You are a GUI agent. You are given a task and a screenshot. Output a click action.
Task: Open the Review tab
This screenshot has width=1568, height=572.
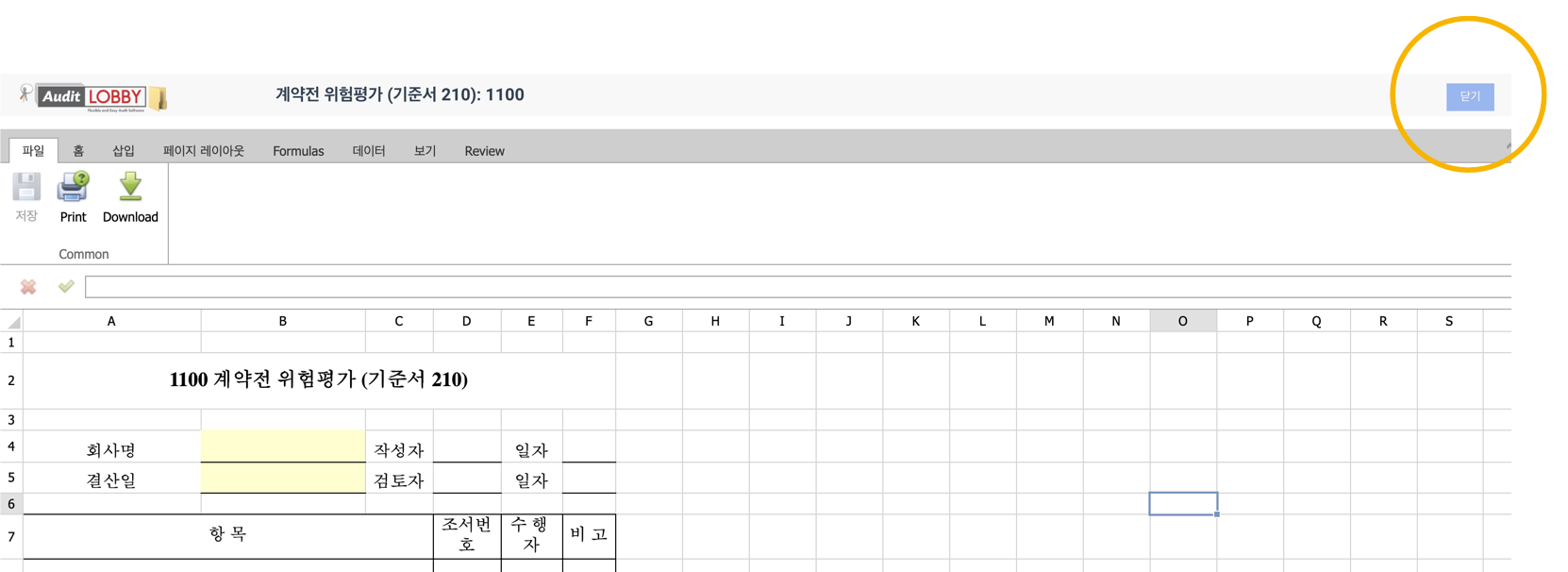pos(484,151)
